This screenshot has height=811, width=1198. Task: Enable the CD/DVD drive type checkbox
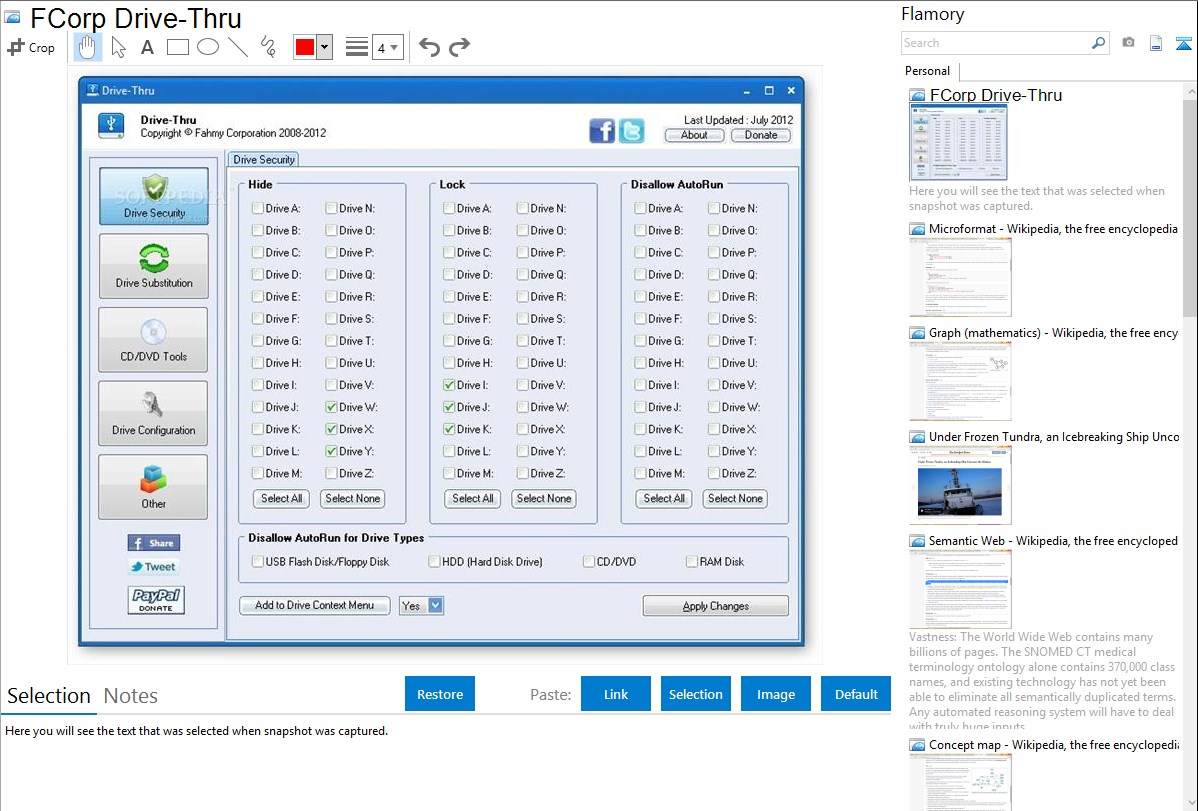click(588, 562)
